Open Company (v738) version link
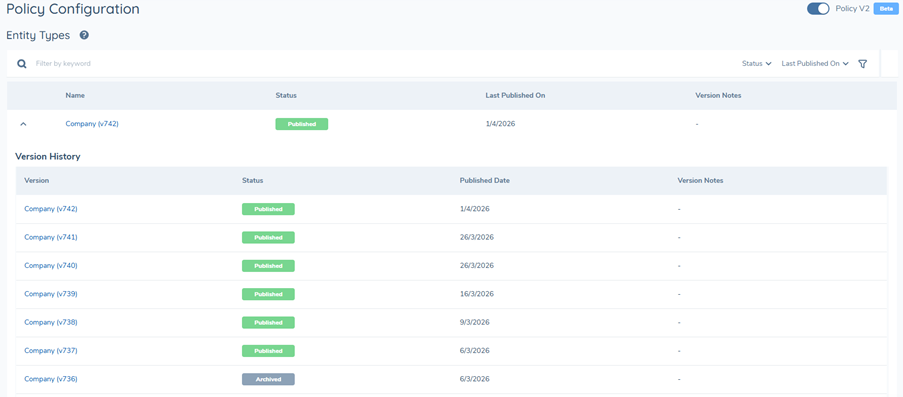The height and width of the screenshot is (397, 903). 51,322
